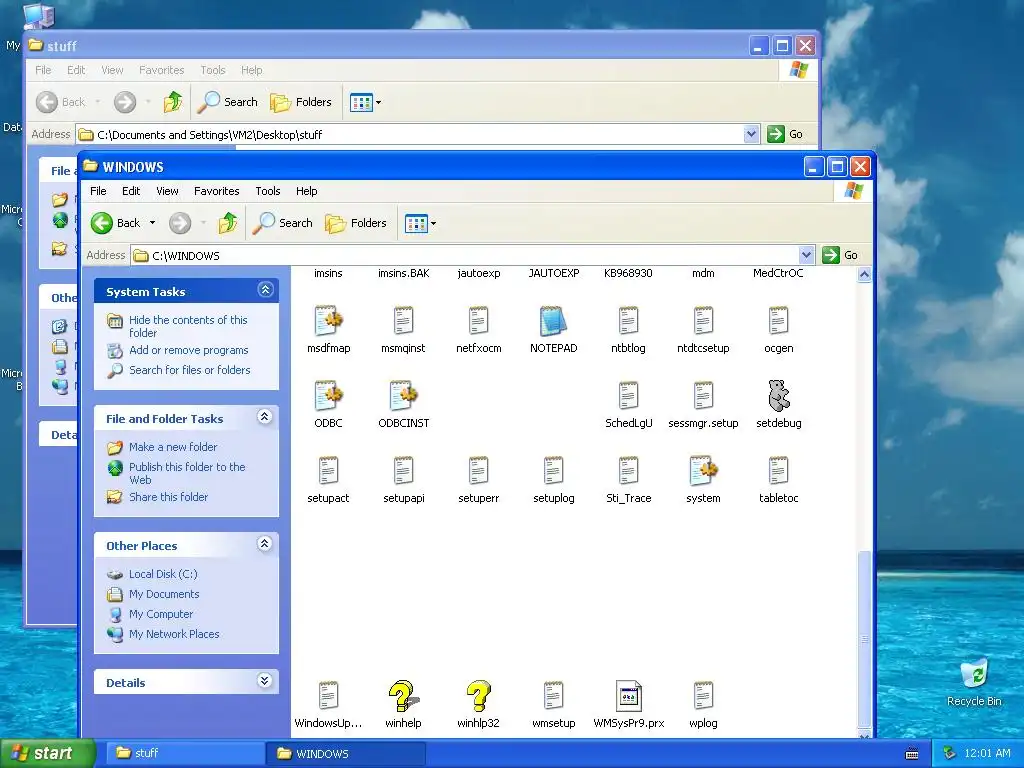1024x768 pixels.
Task: Select the ODBC configuration file
Action: click(x=328, y=396)
